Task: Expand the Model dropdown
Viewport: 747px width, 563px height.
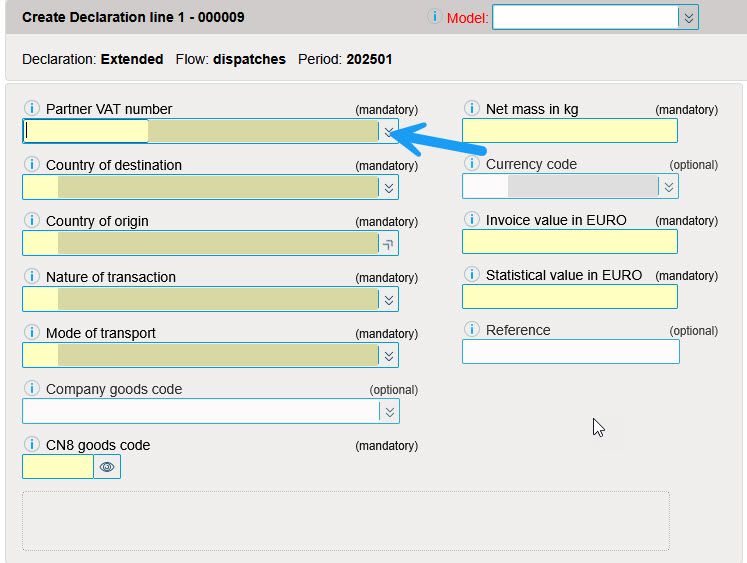Action: [x=687, y=18]
